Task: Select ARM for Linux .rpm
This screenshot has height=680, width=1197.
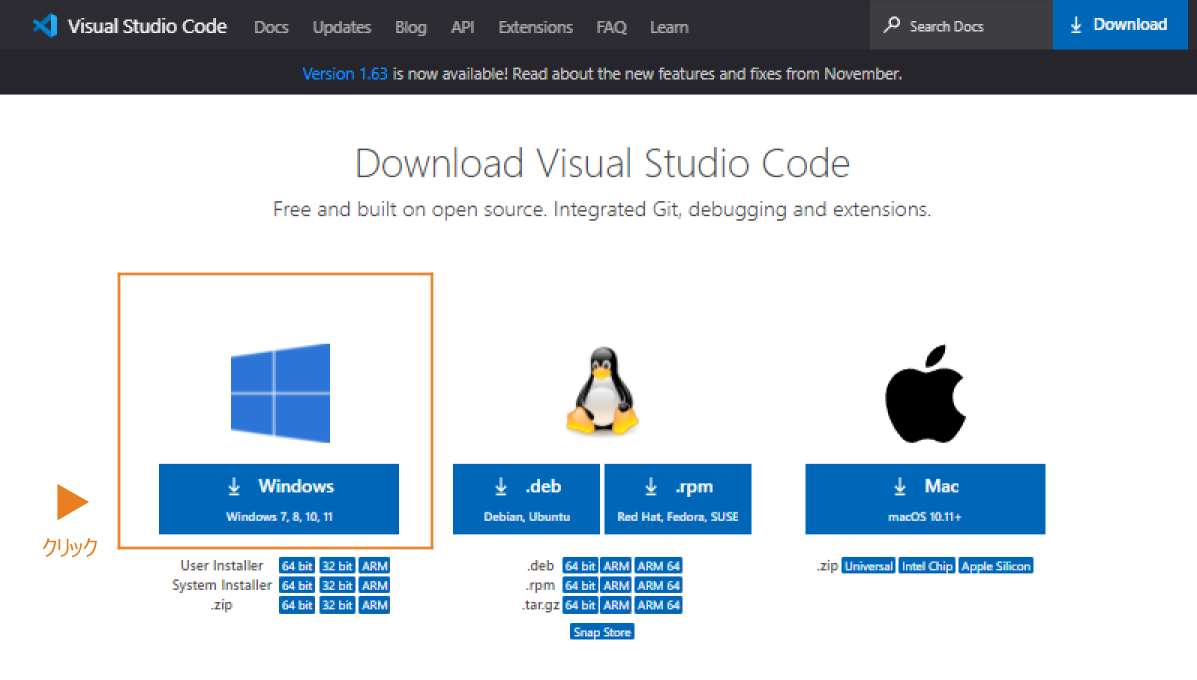Action: tap(616, 585)
